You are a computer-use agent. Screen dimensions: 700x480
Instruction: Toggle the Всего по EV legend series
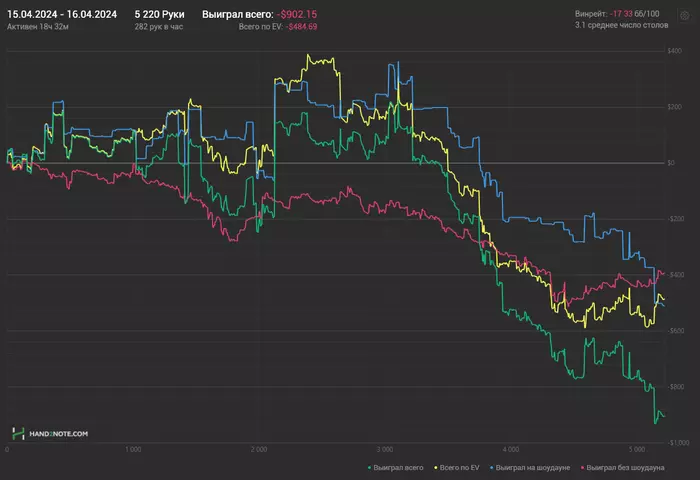point(459,467)
